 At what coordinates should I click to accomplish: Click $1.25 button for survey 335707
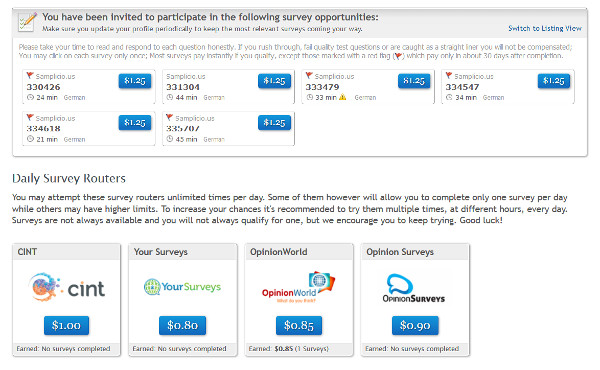point(274,123)
